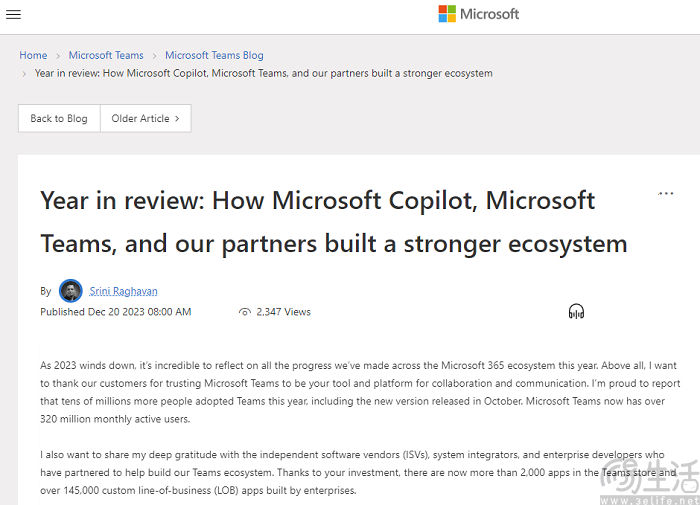The height and width of the screenshot is (505, 700).
Task: Click the 'Published Dec 20 2023 08:00 AM' text
Action: coord(116,312)
